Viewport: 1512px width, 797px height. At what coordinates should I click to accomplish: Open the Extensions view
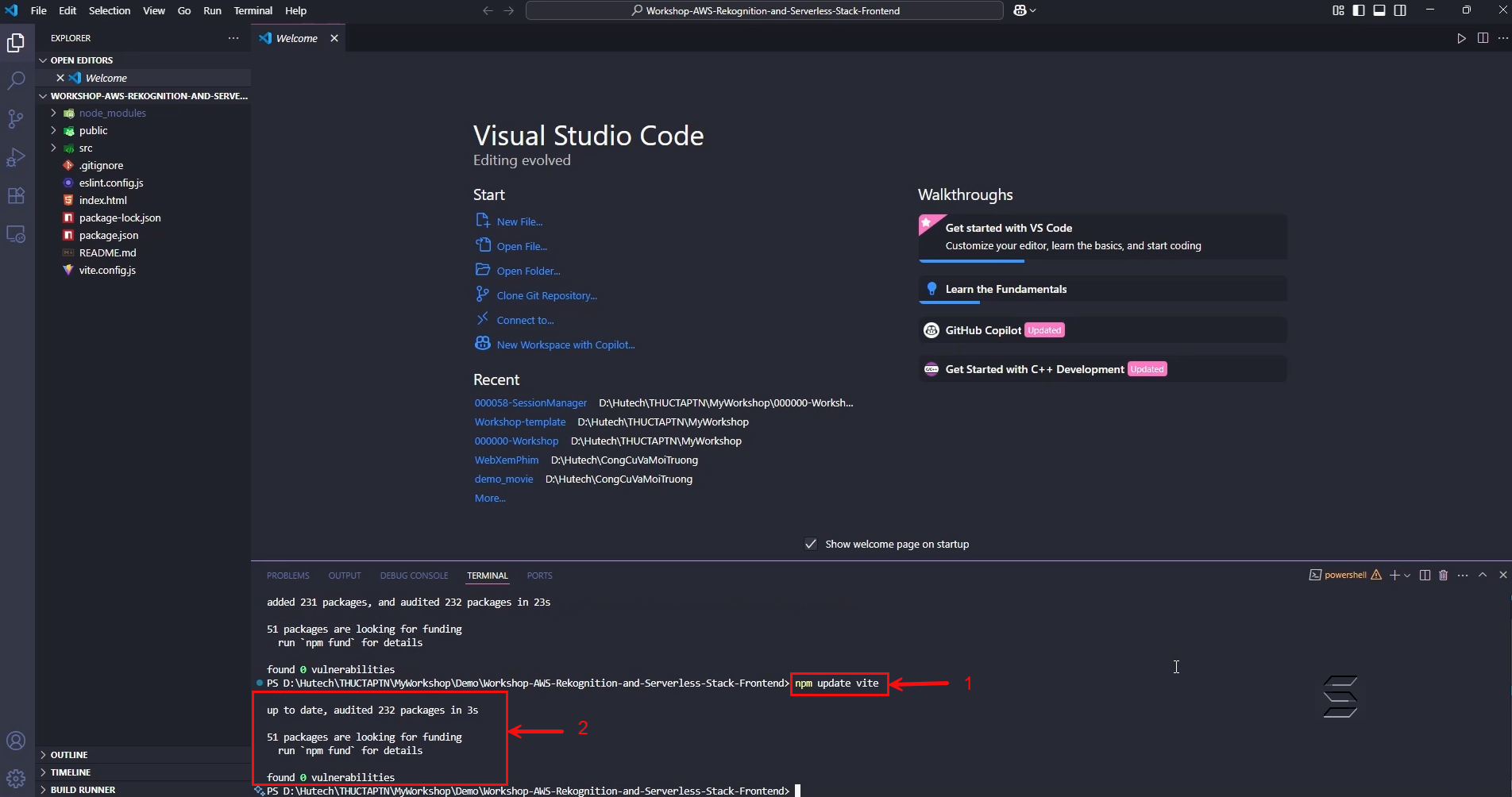click(16, 195)
